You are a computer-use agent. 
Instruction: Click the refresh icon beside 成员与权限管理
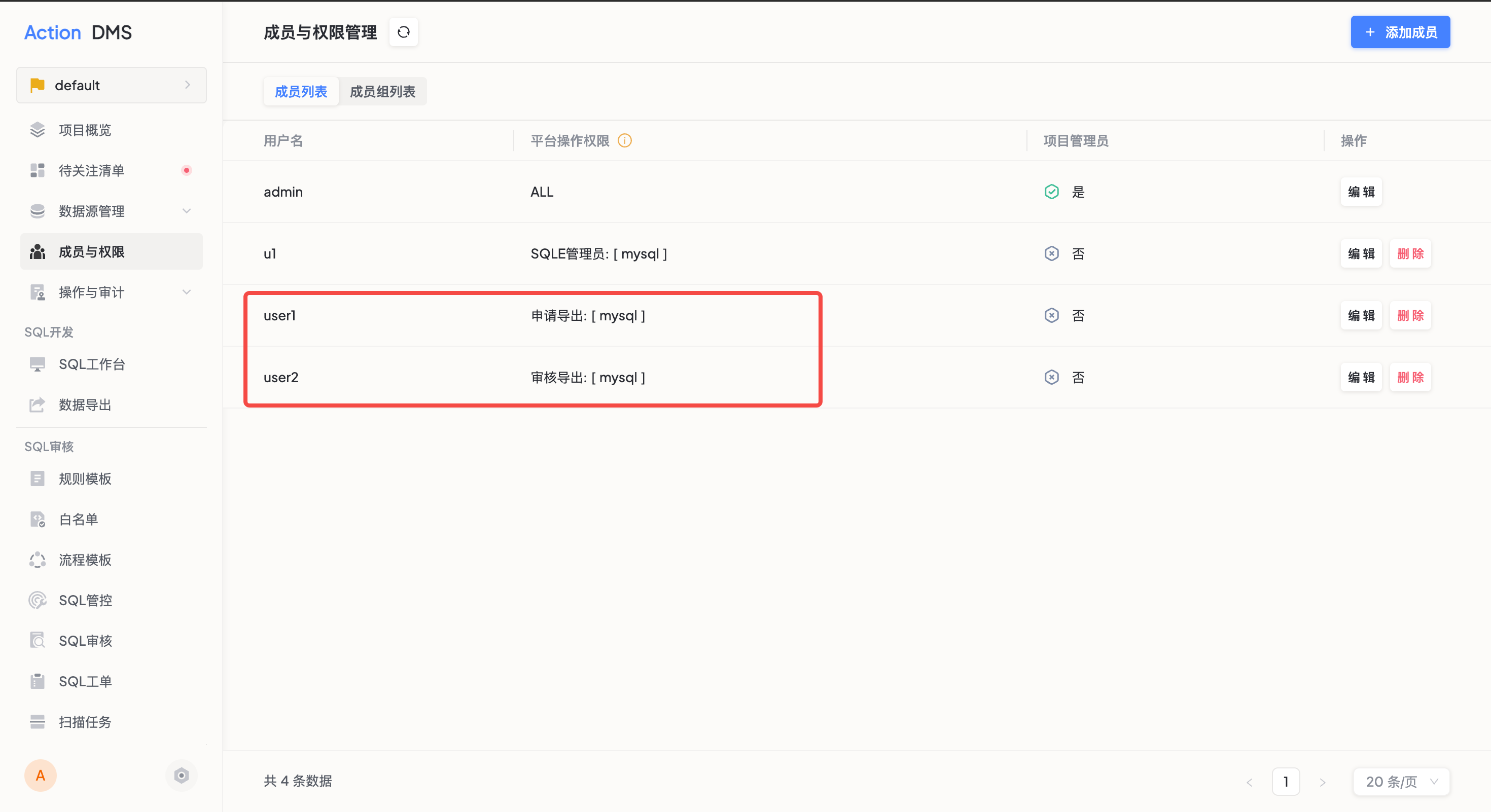point(403,32)
